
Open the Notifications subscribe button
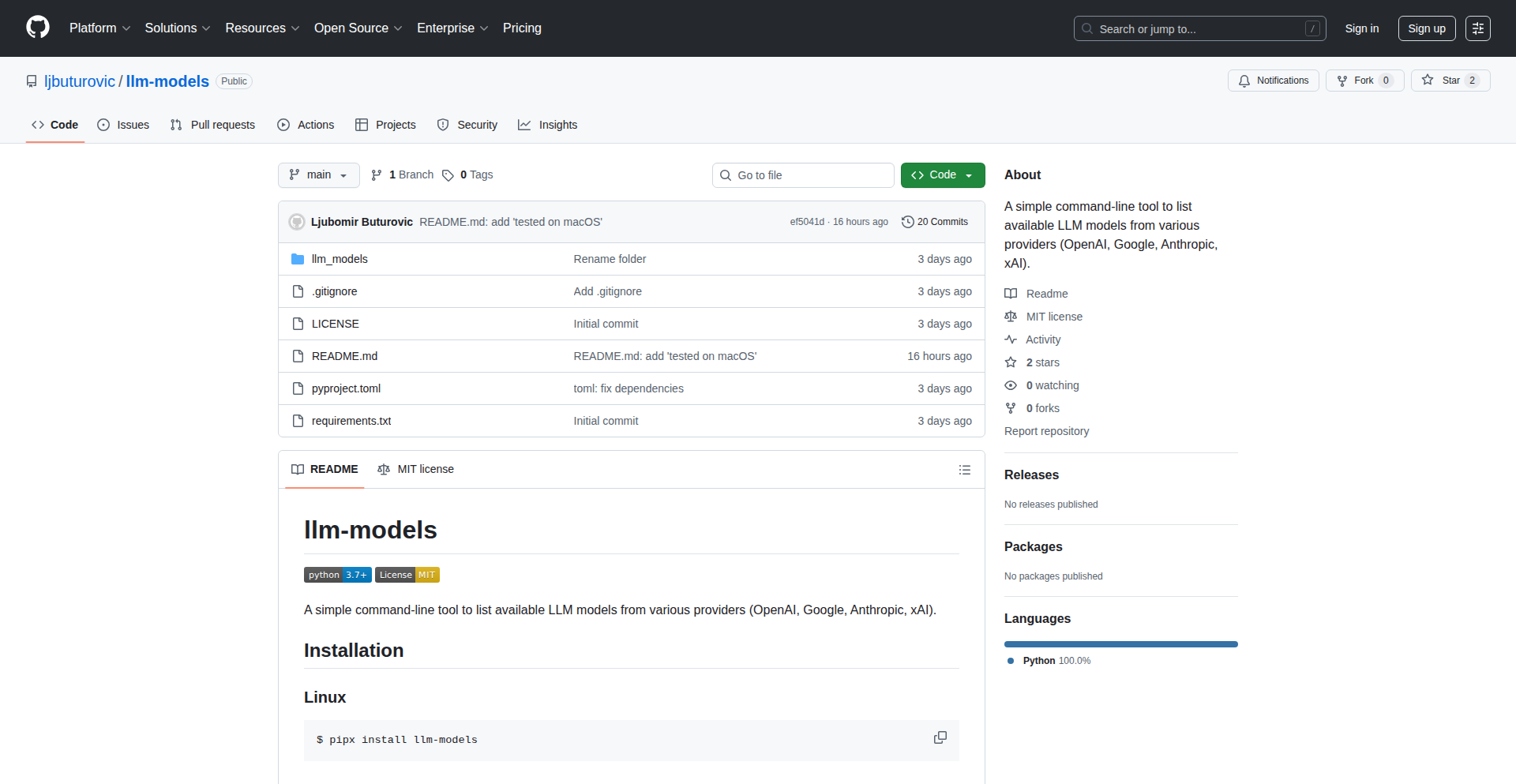[x=1273, y=81]
